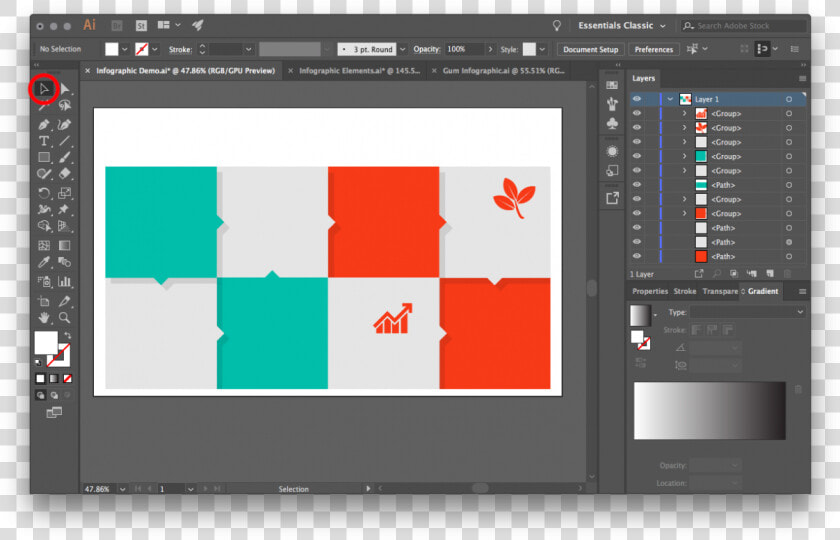This screenshot has height=540, width=840.
Task: Open the Essentials Classic workspace dropdown
Action: pos(622,26)
